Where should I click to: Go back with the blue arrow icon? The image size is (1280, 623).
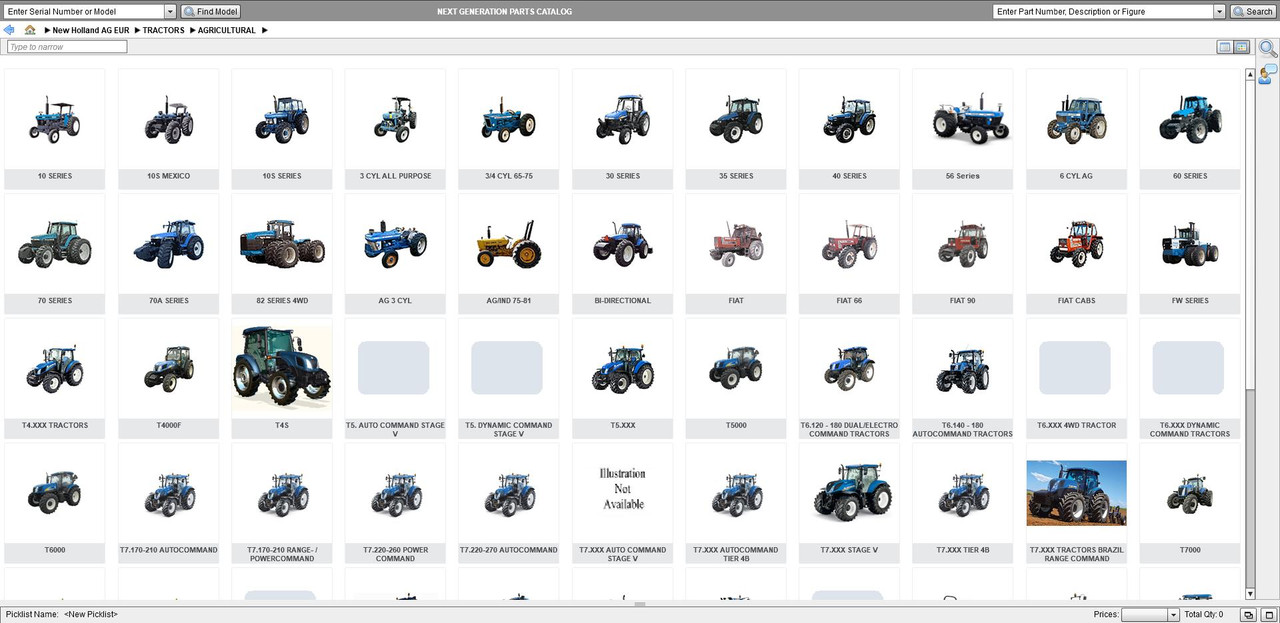point(9,30)
